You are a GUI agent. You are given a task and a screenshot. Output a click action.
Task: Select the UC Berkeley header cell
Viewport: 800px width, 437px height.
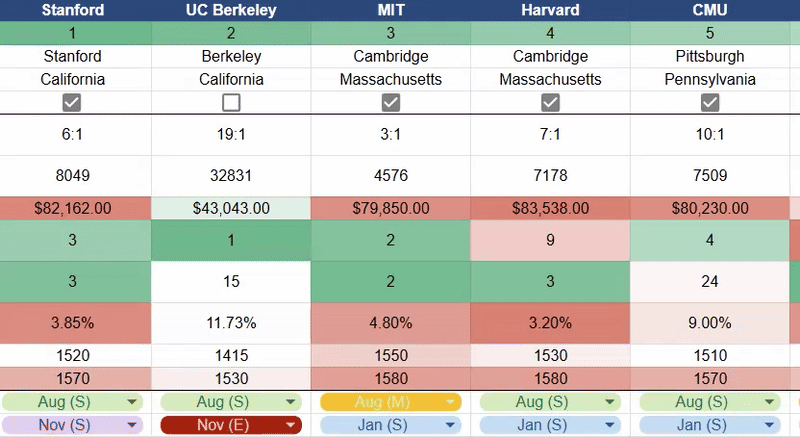231,10
